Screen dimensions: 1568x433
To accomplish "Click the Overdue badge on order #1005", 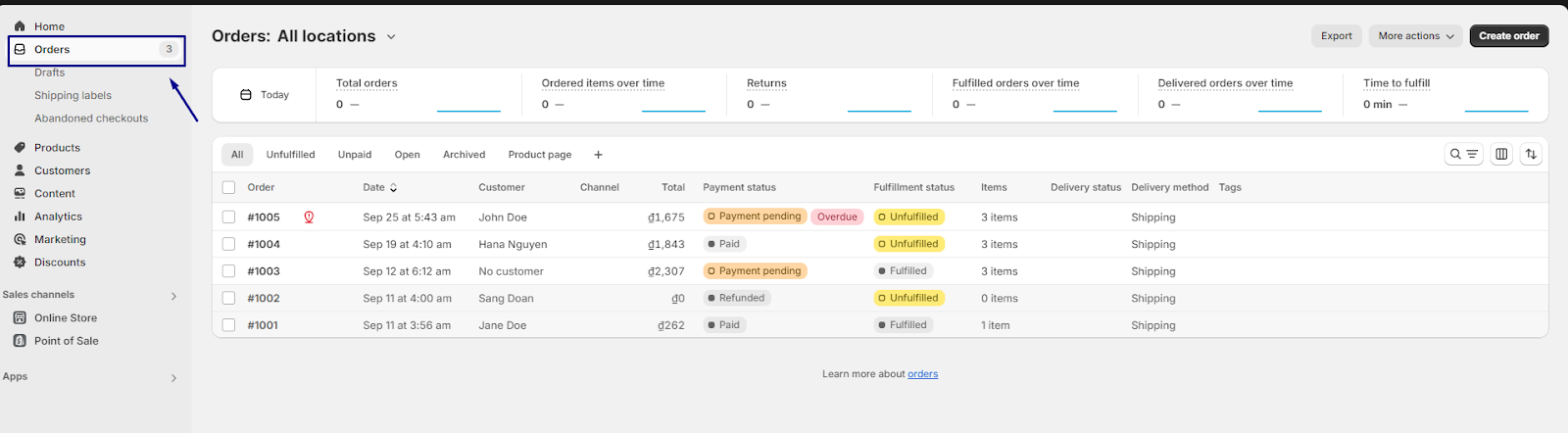I will click(x=837, y=216).
